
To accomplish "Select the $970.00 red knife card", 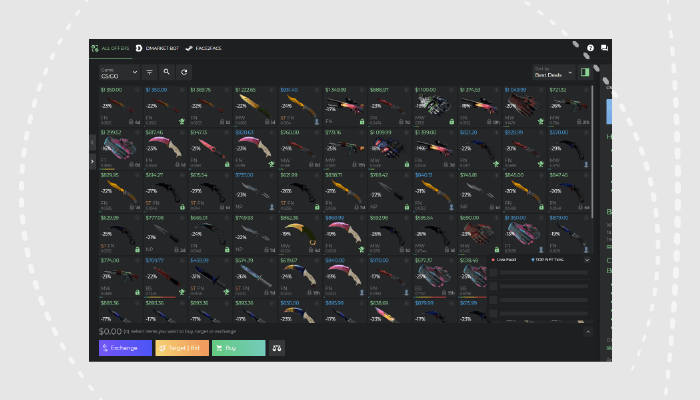I will [389, 277].
